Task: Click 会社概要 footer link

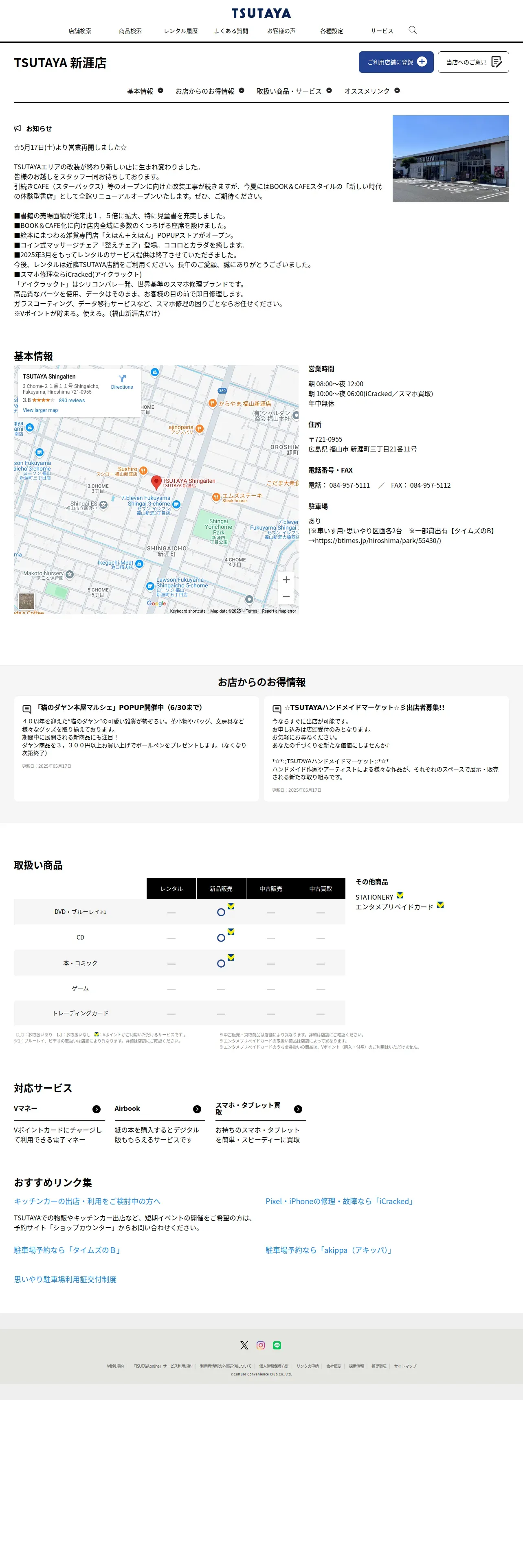Action: (334, 1366)
